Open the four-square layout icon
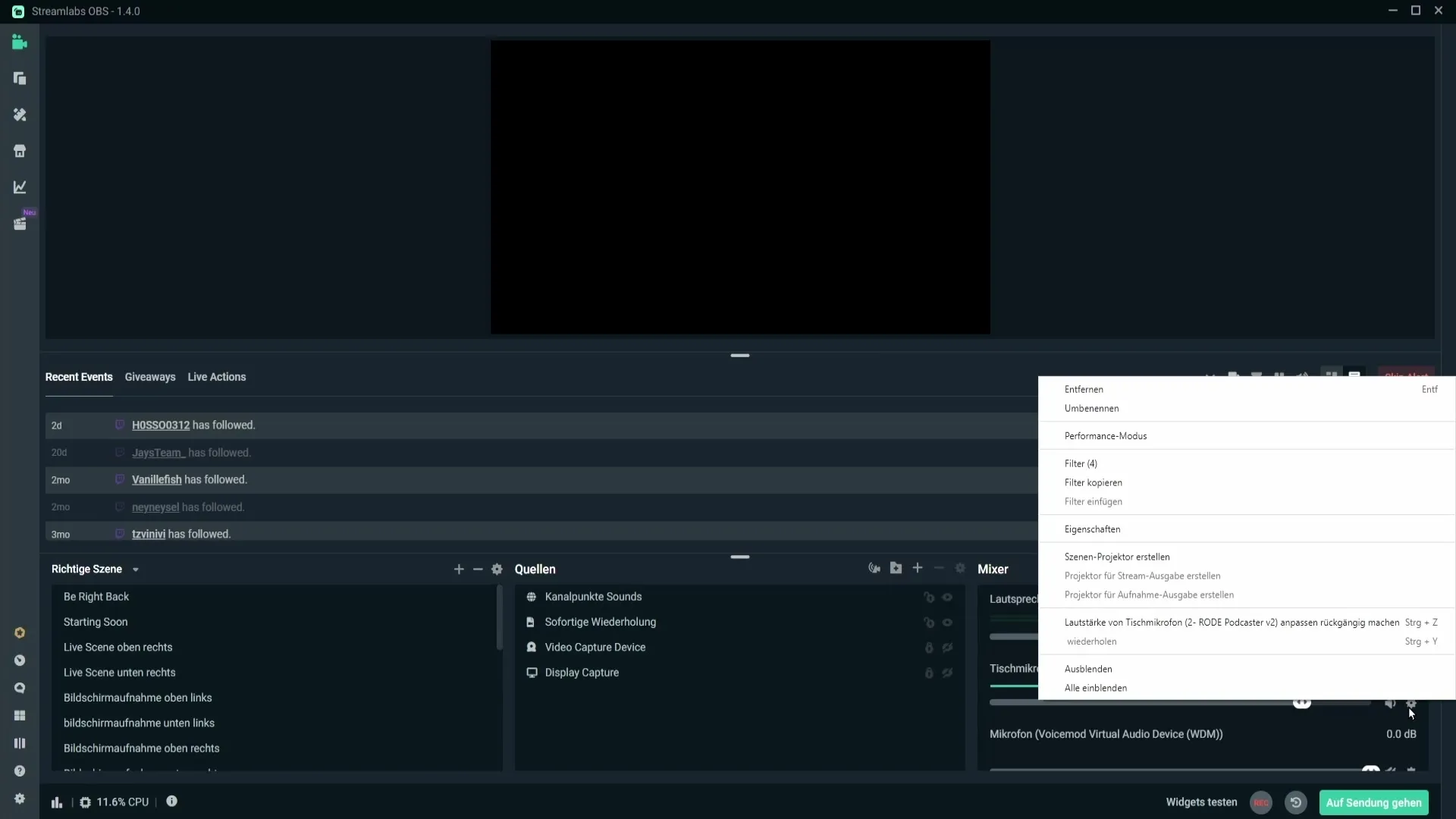1456x819 pixels. click(x=20, y=716)
